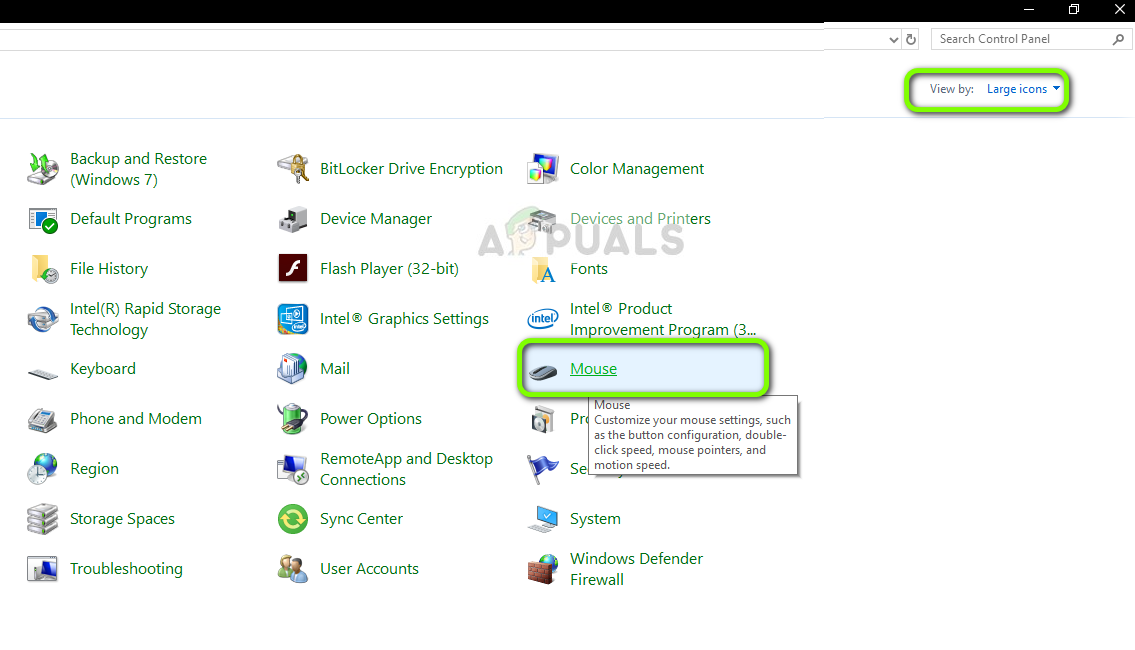Screen dimensions: 1135x650
Task: Select the Mouse icon
Action: pos(543,370)
